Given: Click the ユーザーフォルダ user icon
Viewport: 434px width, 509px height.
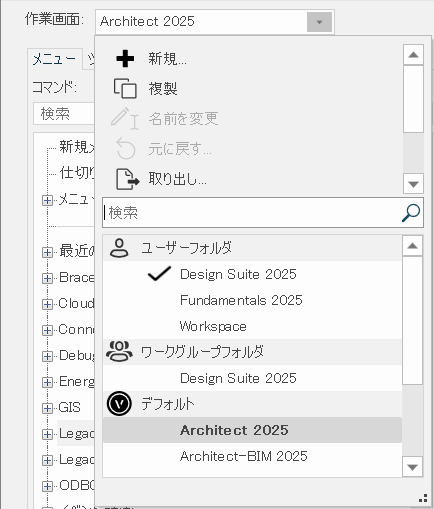Looking at the screenshot, I should click(119, 248).
